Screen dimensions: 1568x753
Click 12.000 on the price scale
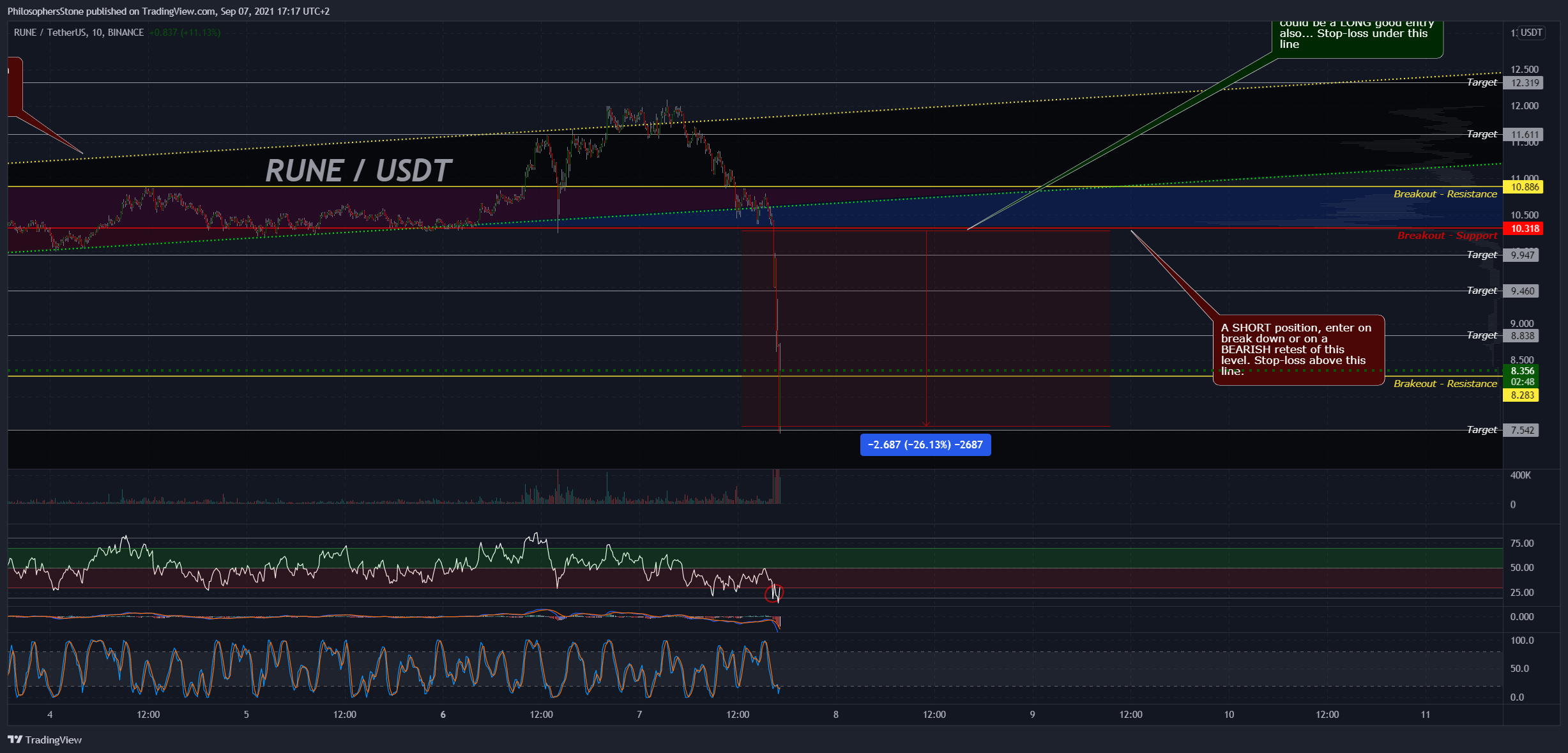tap(1524, 106)
